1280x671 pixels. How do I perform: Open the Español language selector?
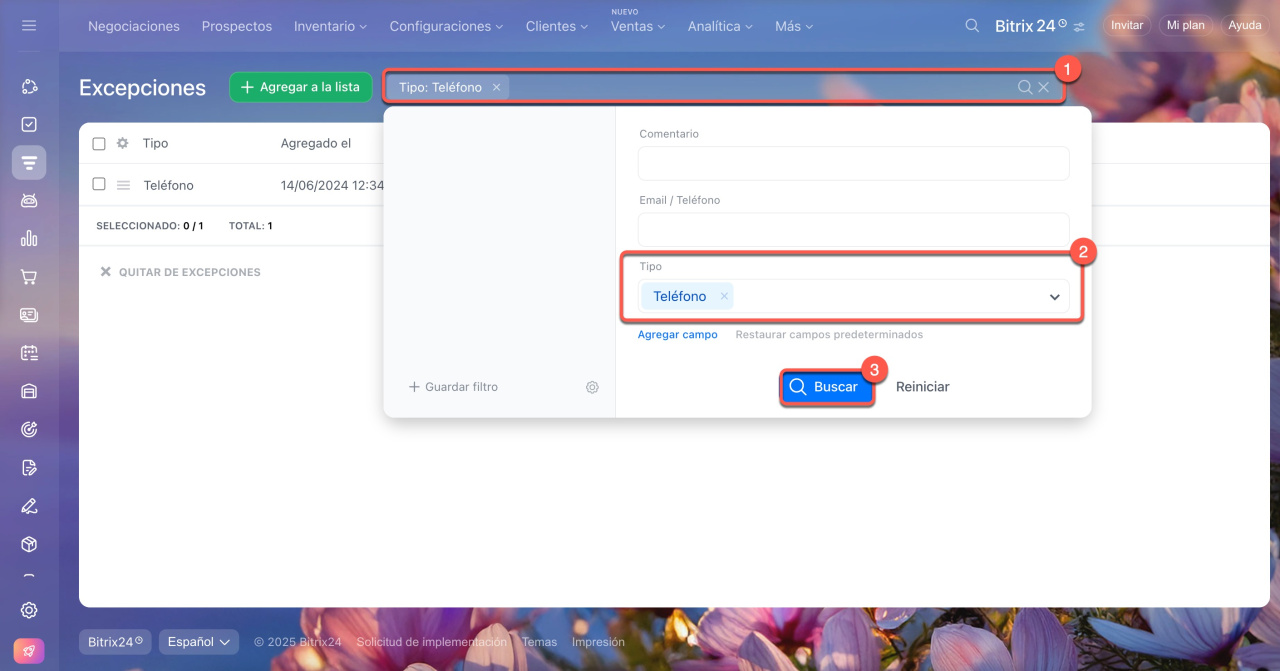[198, 642]
